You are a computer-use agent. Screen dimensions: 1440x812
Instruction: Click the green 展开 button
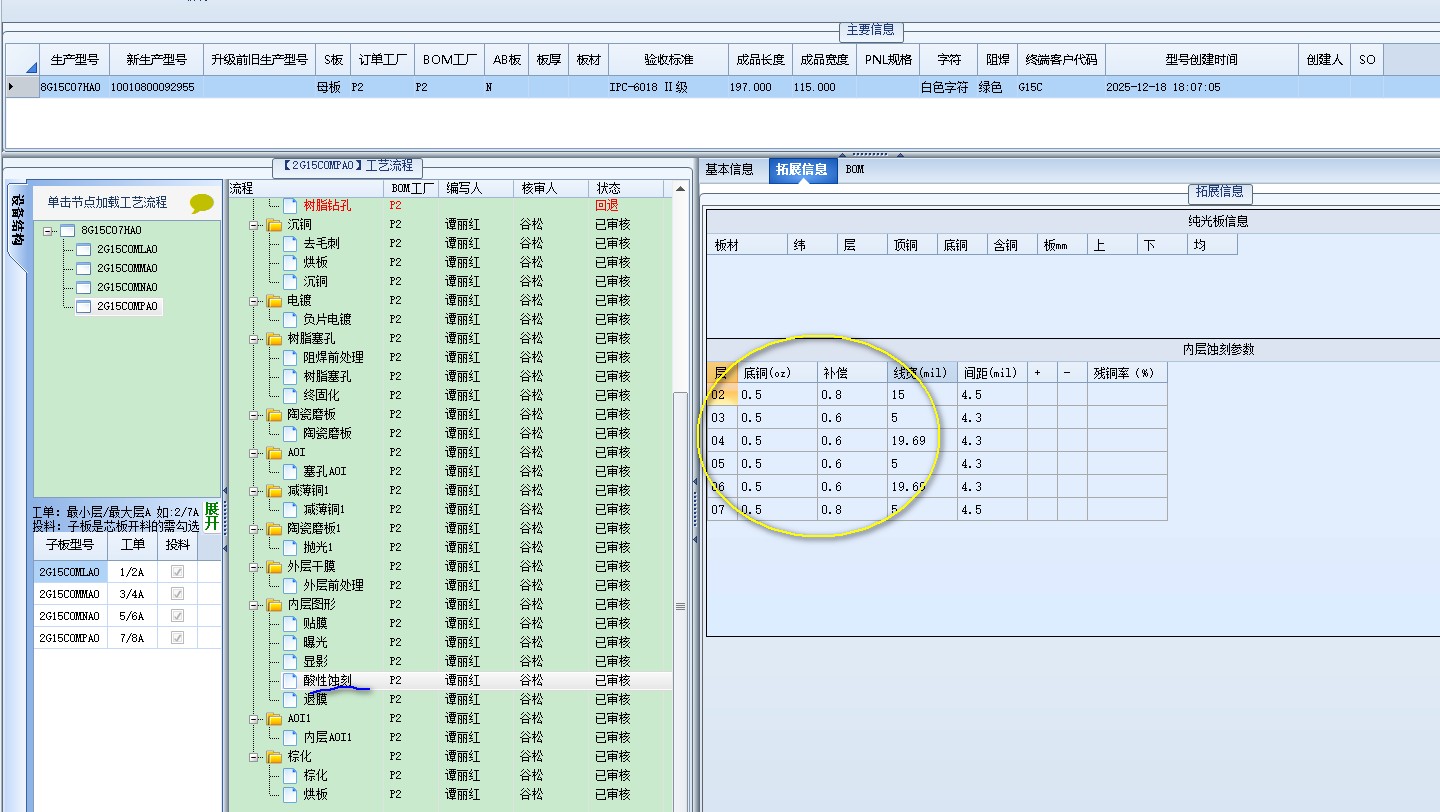click(211, 517)
